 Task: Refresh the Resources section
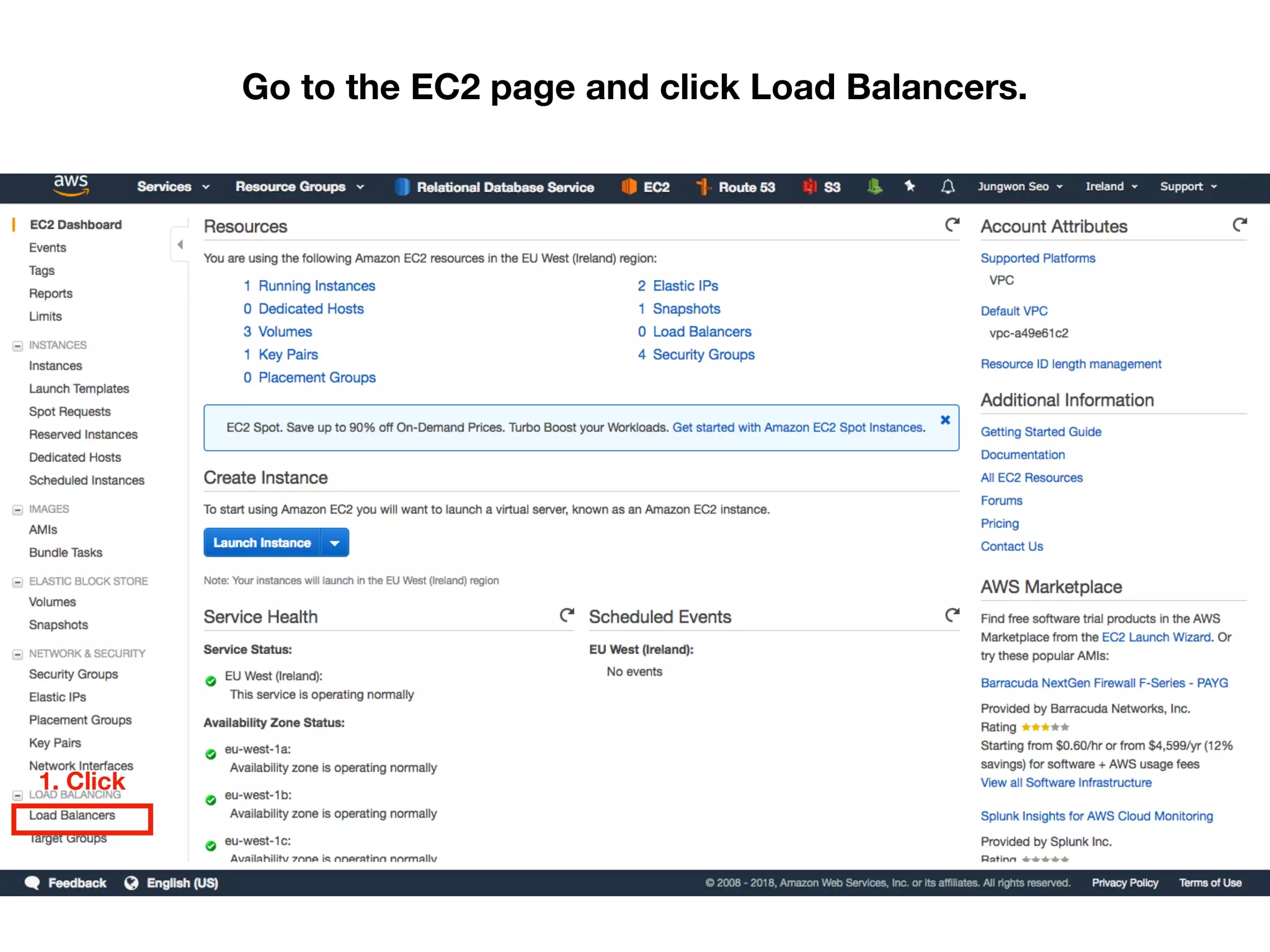pyautogui.click(x=952, y=224)
